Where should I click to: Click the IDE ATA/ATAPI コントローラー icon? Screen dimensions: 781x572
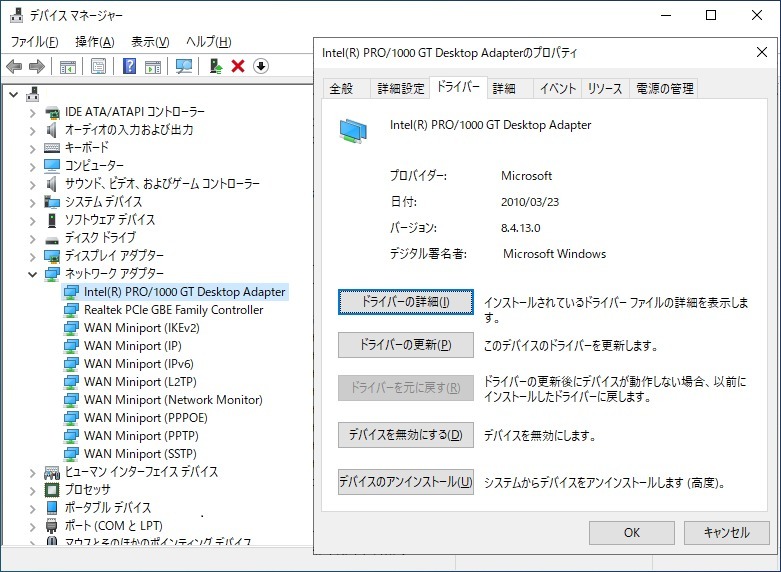(52, 112)
